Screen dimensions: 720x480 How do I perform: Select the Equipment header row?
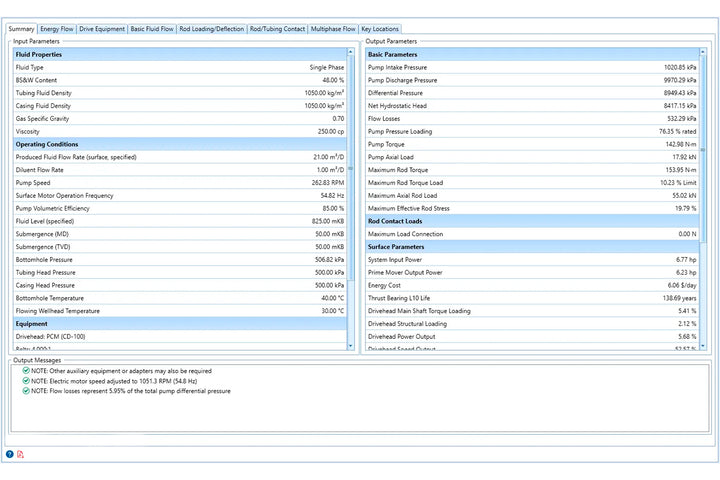click(180, 324)
